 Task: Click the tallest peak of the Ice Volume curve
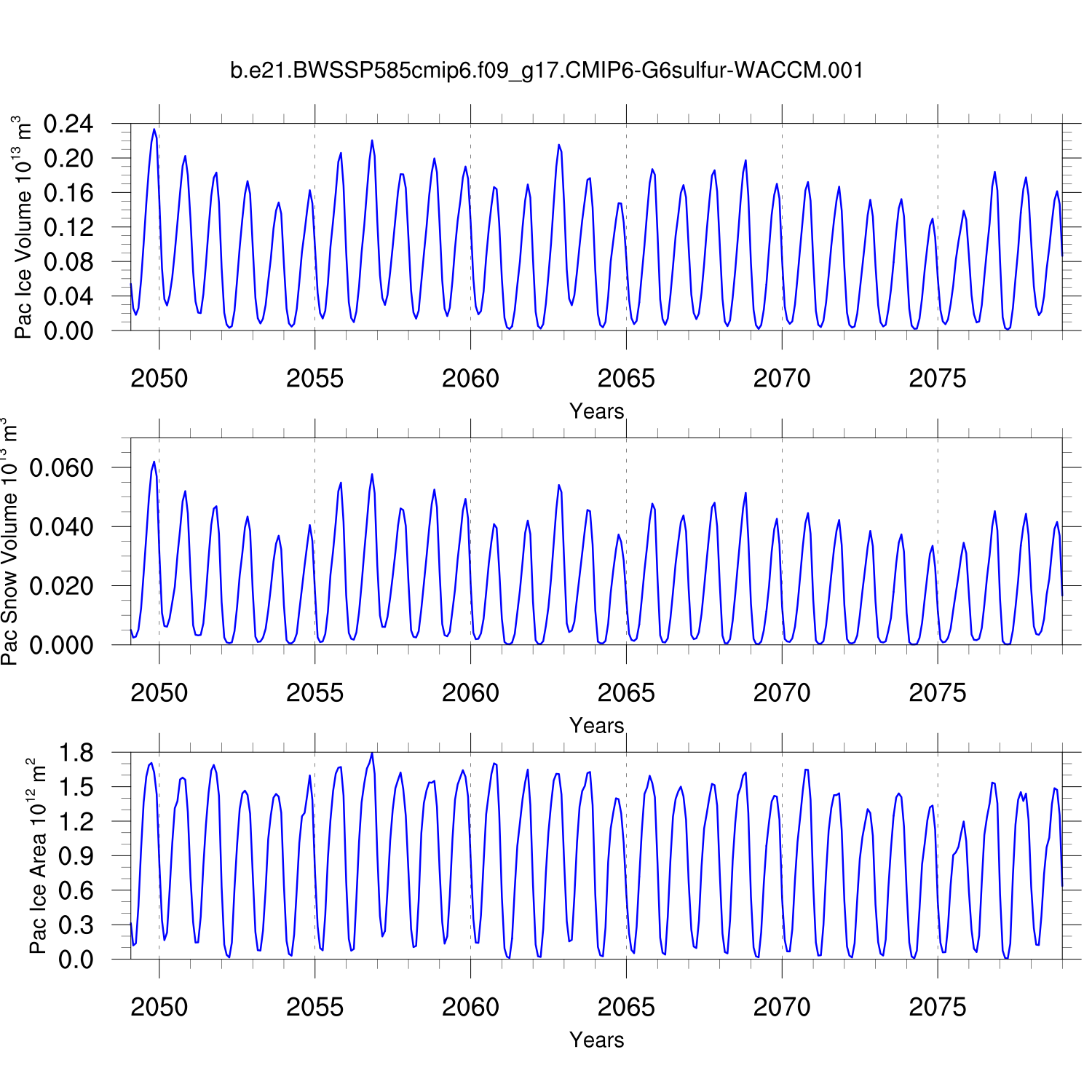(x=154, y=130)
